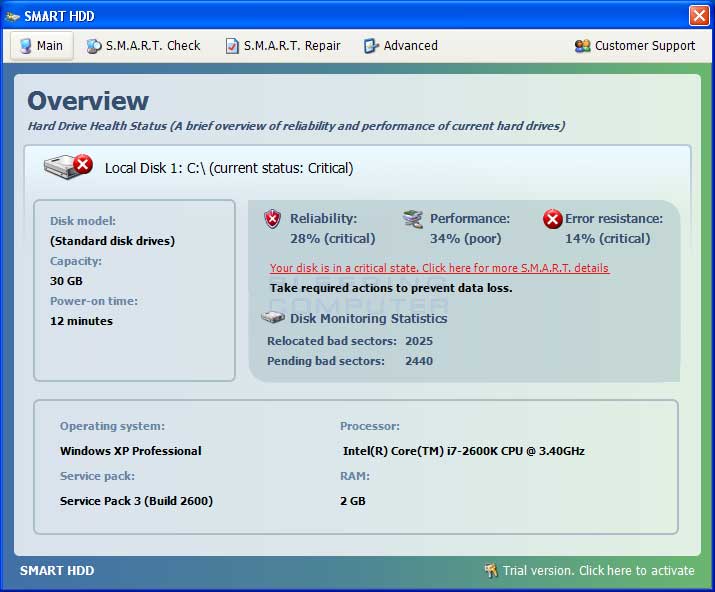
Task: Click the '30 GB' capacity value
Action: click(x=66, y=281)
